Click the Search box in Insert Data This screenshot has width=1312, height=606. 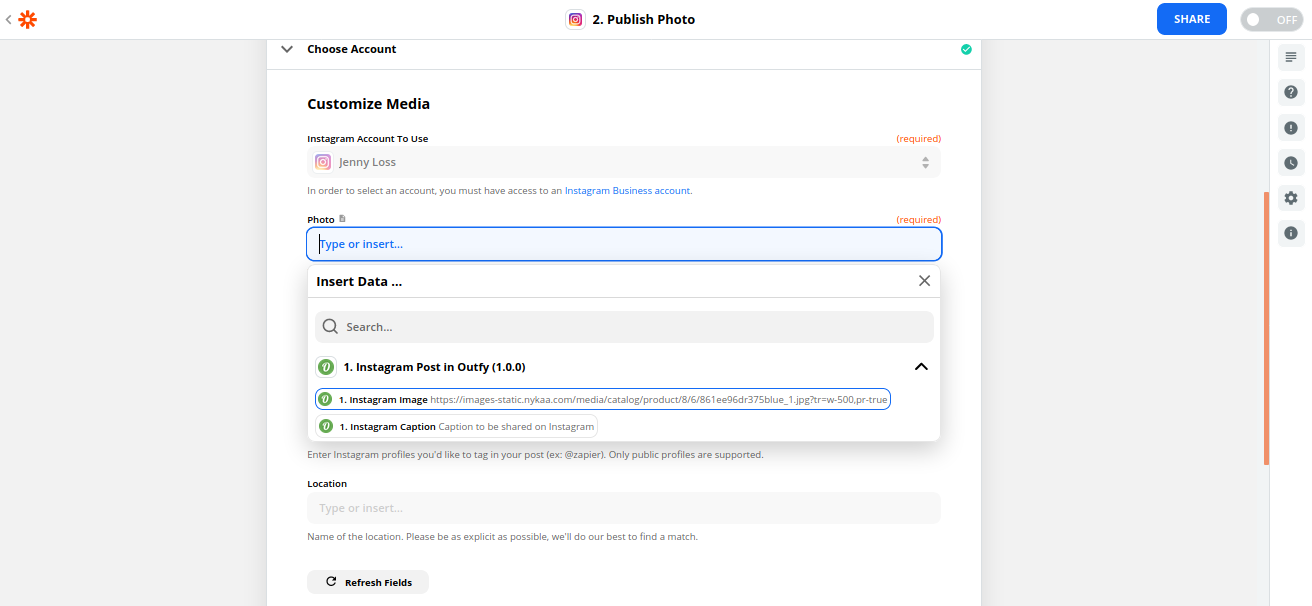624,327
